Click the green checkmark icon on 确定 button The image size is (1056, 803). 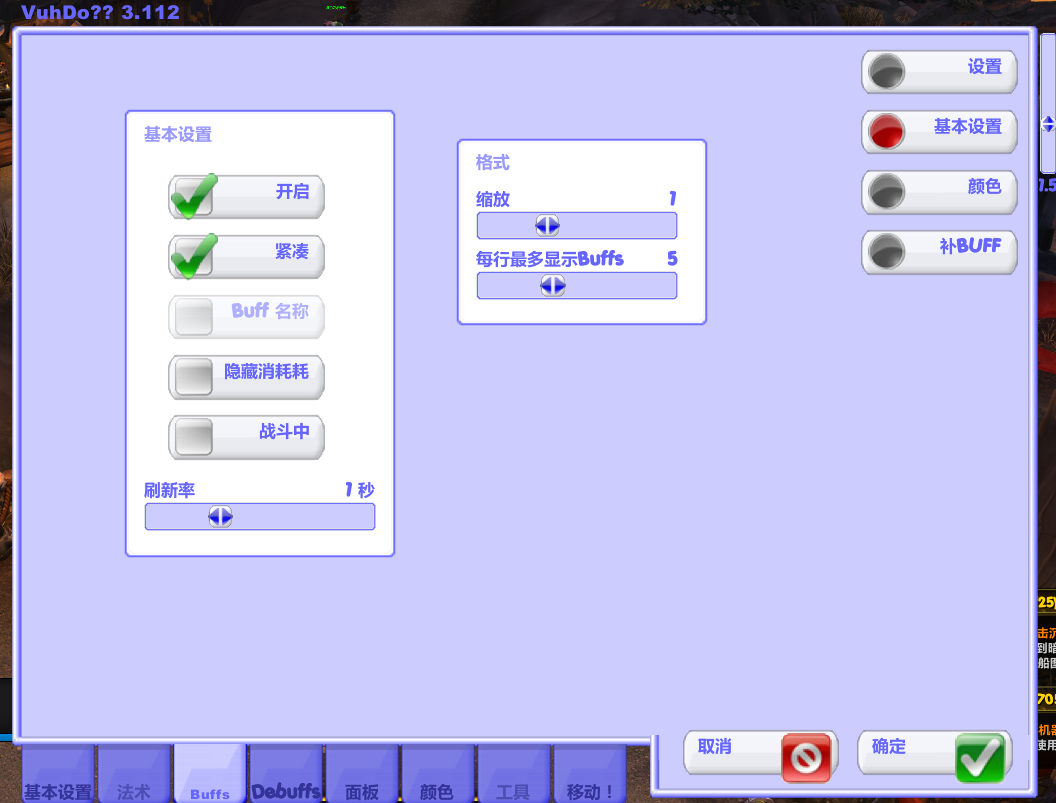tap(980, 758)
